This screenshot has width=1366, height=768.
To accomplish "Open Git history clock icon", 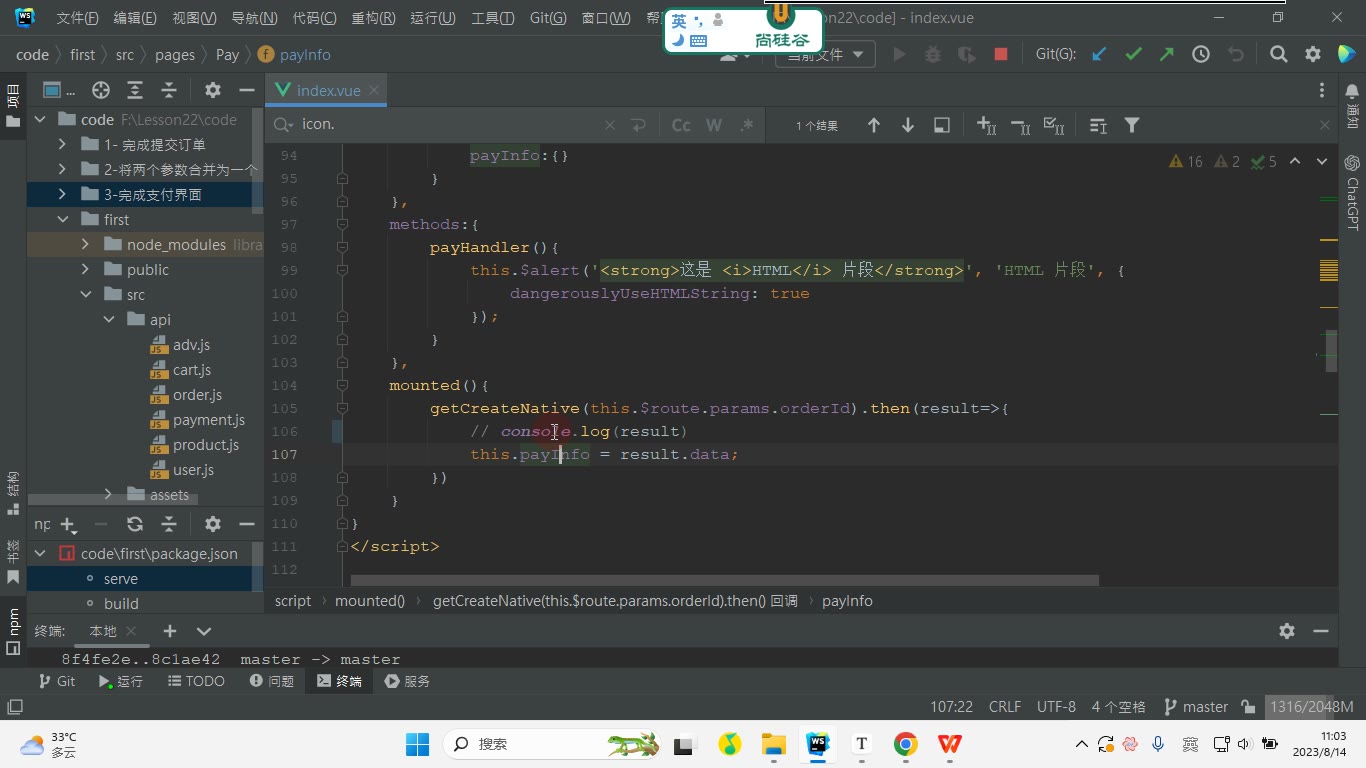I will 1201,55.
